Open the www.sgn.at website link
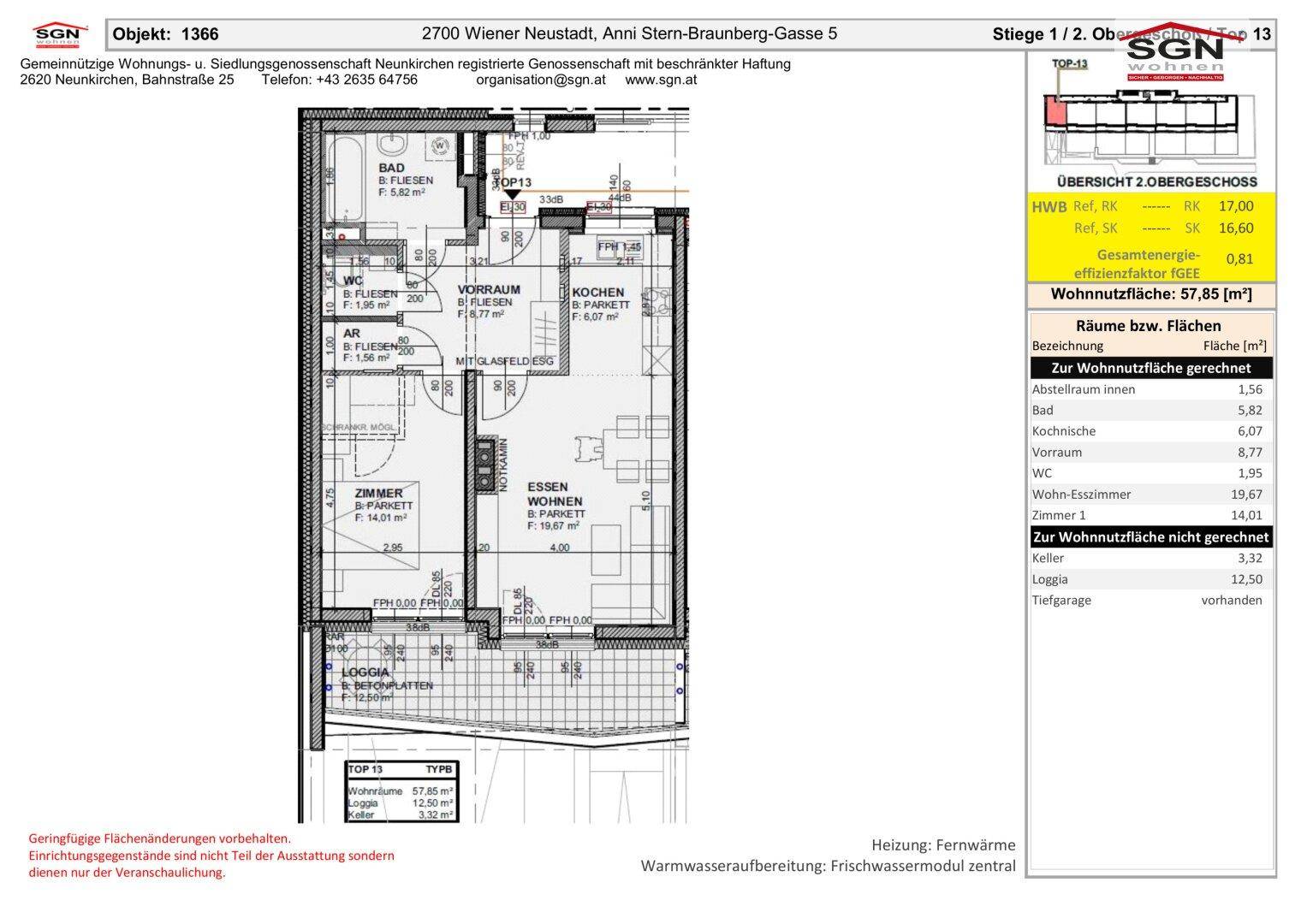This screenshot has height=924, width=1307. click(661, 80)
